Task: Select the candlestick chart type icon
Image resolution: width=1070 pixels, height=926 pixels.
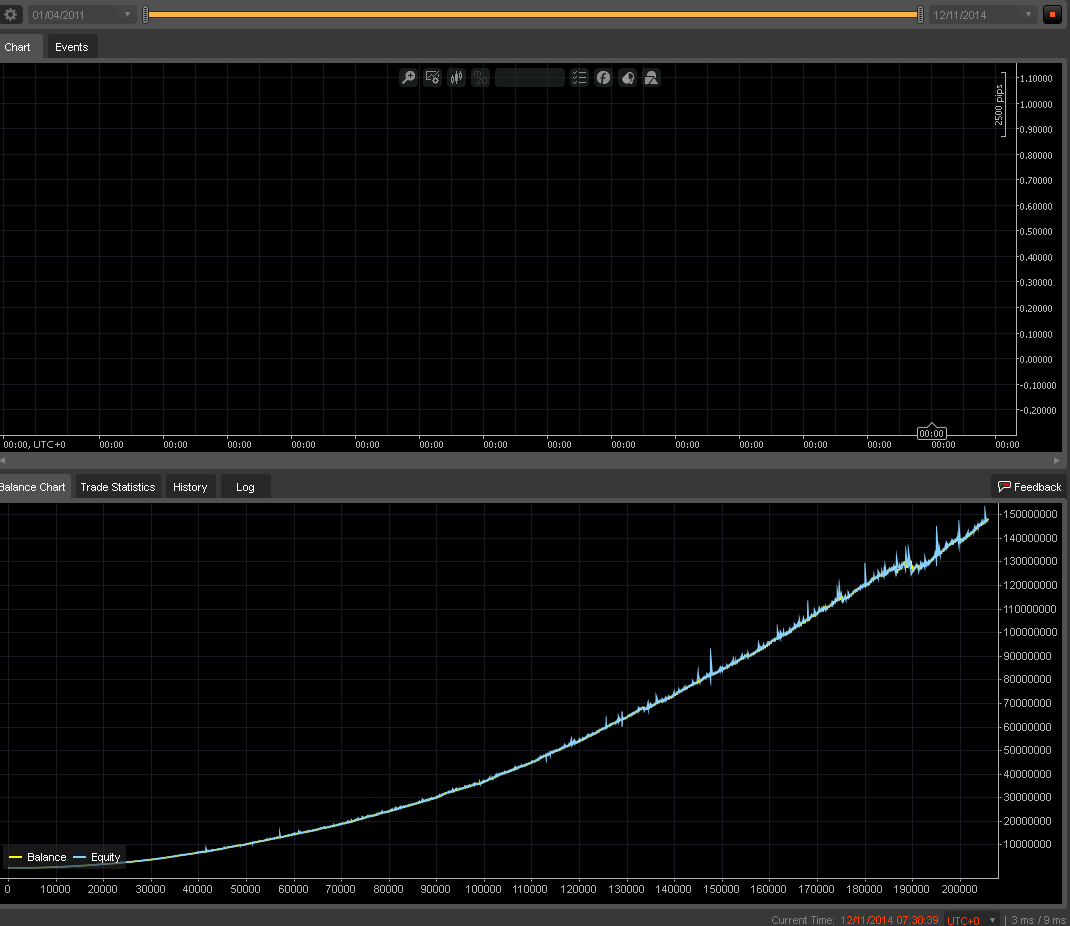Action: coord(457,78)
